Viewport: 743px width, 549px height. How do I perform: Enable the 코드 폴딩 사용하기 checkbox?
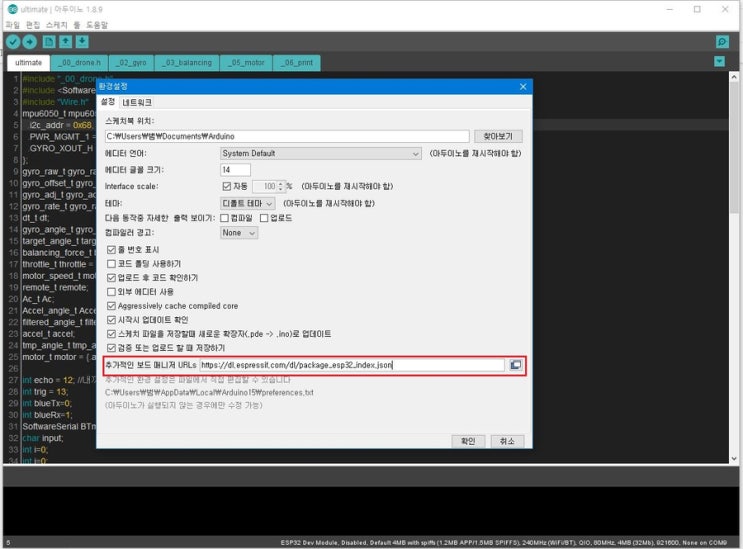coord(111,264)
